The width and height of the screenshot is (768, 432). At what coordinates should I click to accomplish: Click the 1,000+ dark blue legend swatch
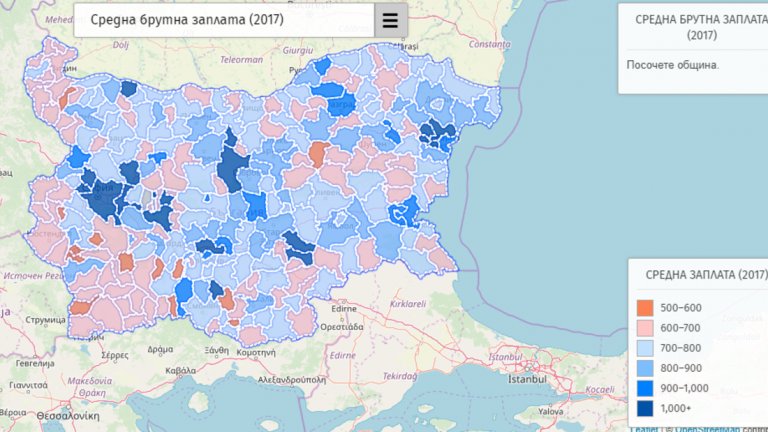645,408
